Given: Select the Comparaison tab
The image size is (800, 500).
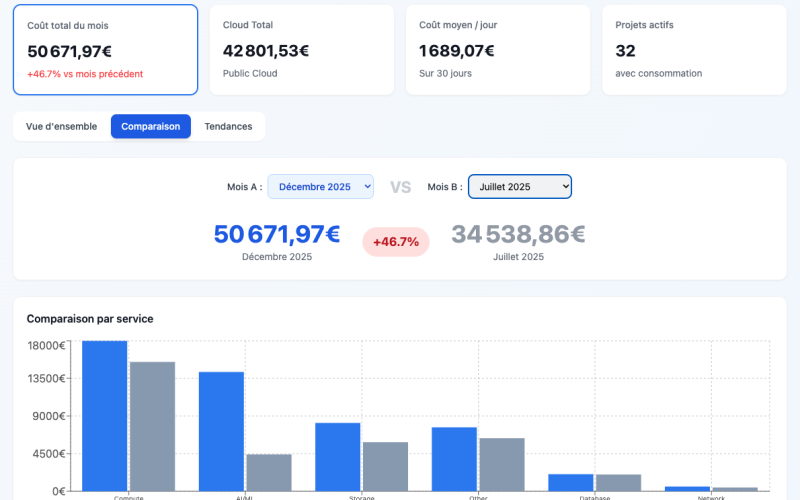Looking at the screenshot, I should point(151,127).
